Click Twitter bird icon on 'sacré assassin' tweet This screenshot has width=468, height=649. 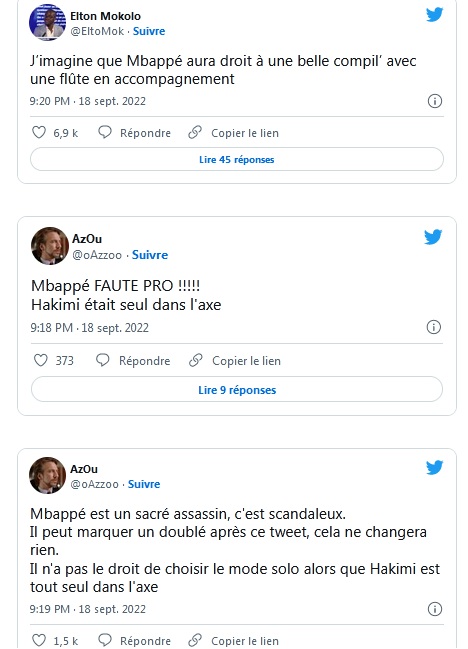pyautogui.click(x=434, y=467)
